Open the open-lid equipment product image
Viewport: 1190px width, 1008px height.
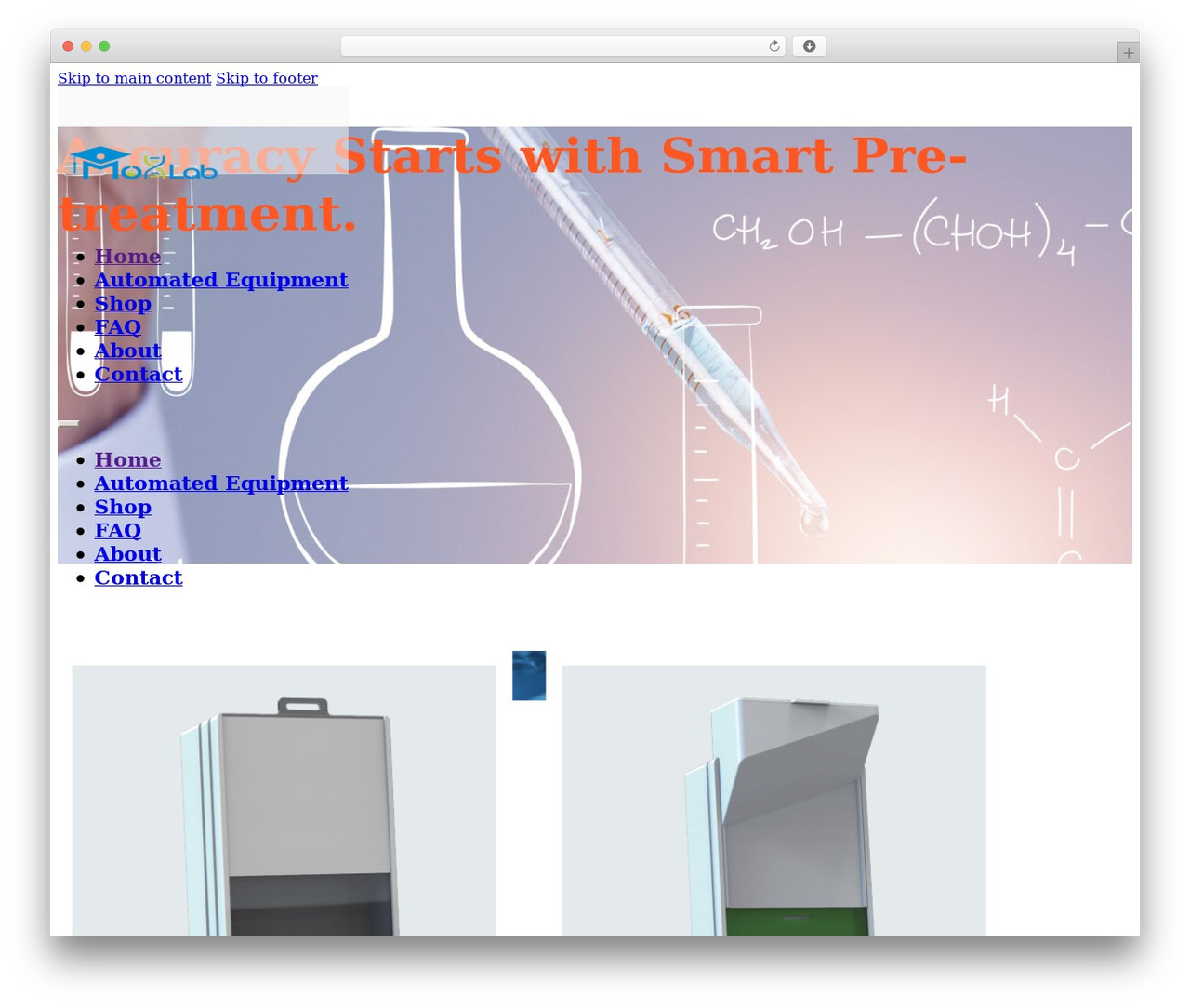[x=773, y=801]
